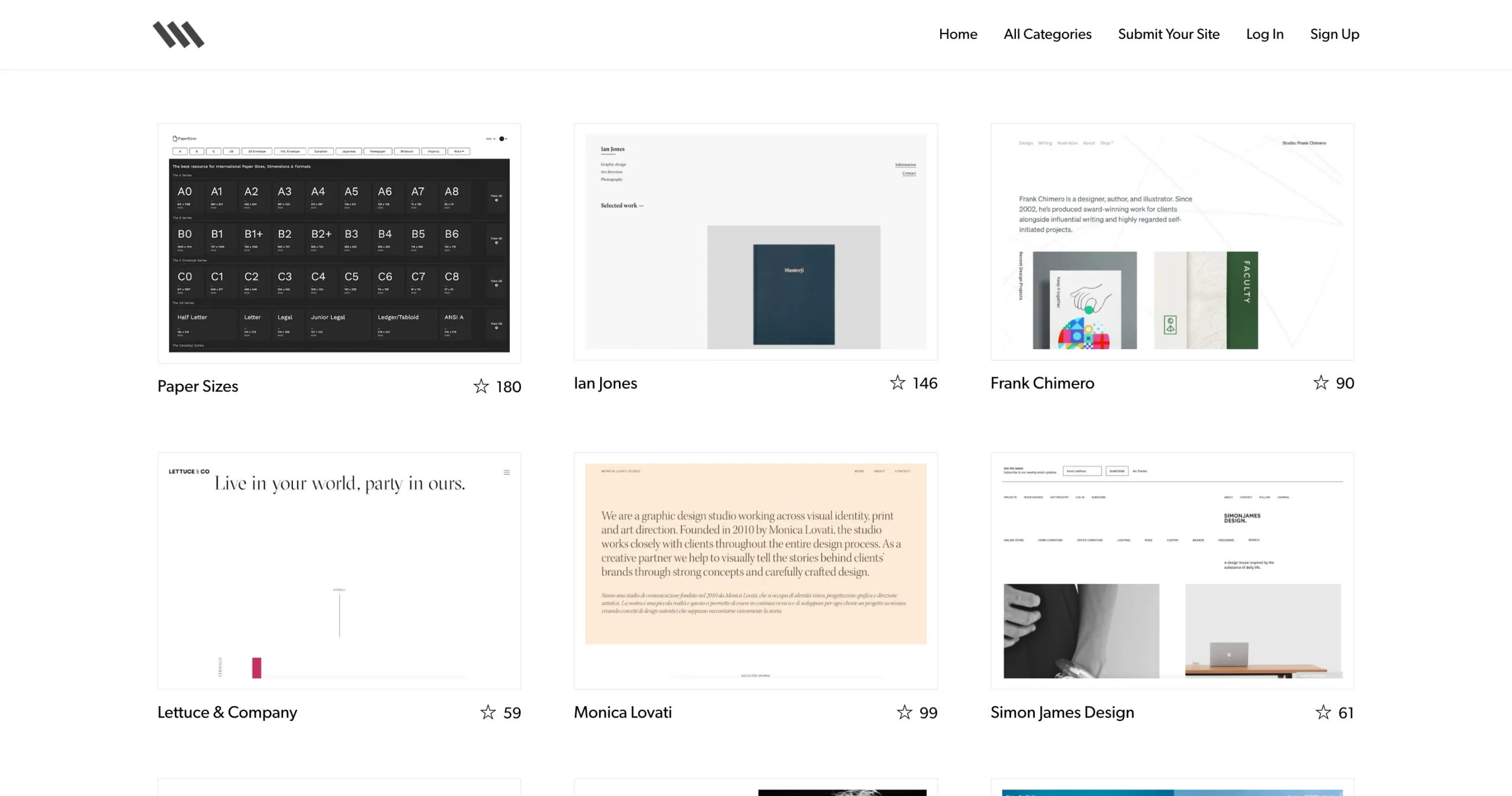
Task: Open the Monica Lovati preview thumbnail
Action: click(x=755, y=571)
